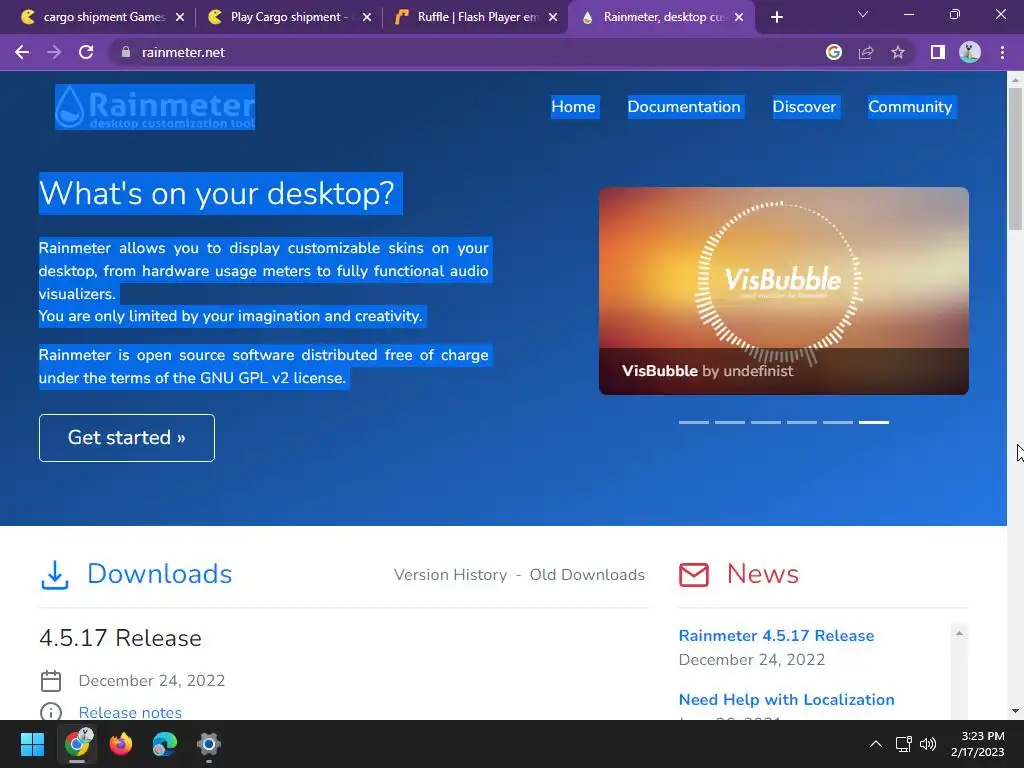Open Settings gear in taskbar

coord(208,744)
